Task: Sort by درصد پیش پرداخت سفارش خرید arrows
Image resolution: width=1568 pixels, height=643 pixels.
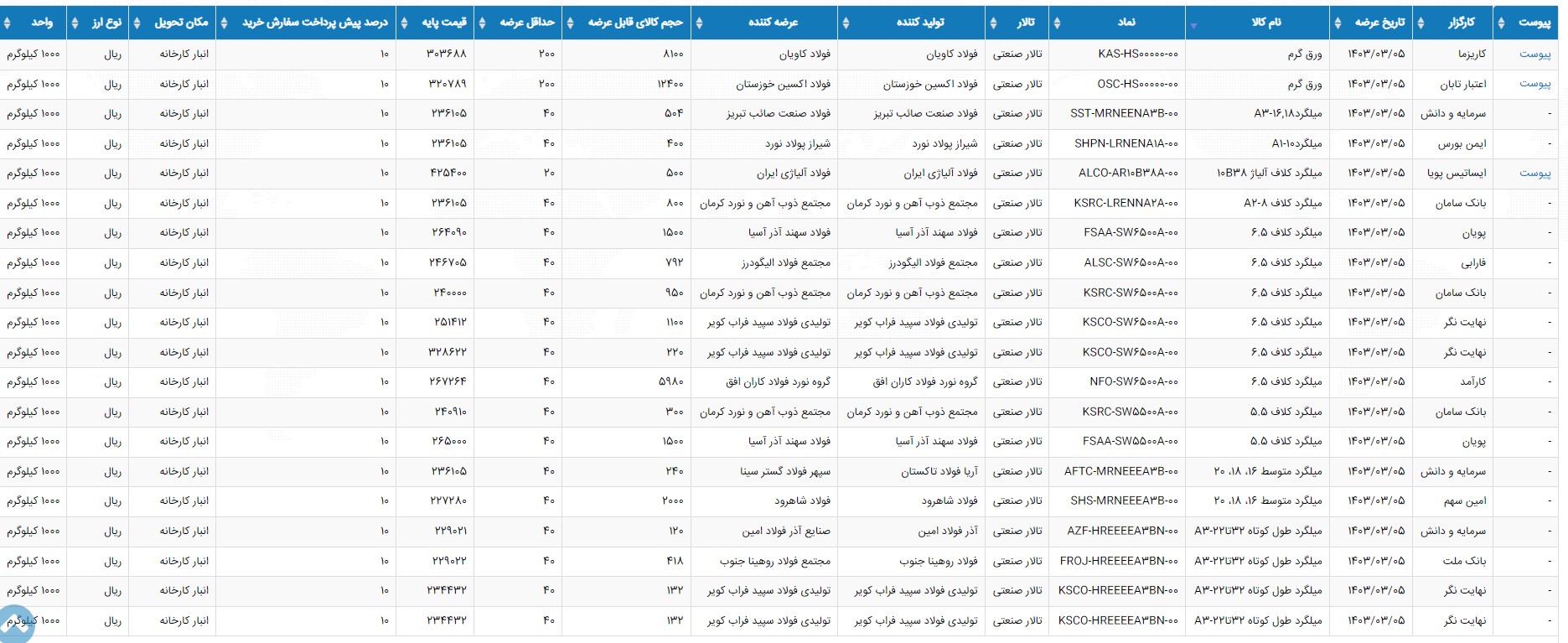Action: [x=224, y=23]
